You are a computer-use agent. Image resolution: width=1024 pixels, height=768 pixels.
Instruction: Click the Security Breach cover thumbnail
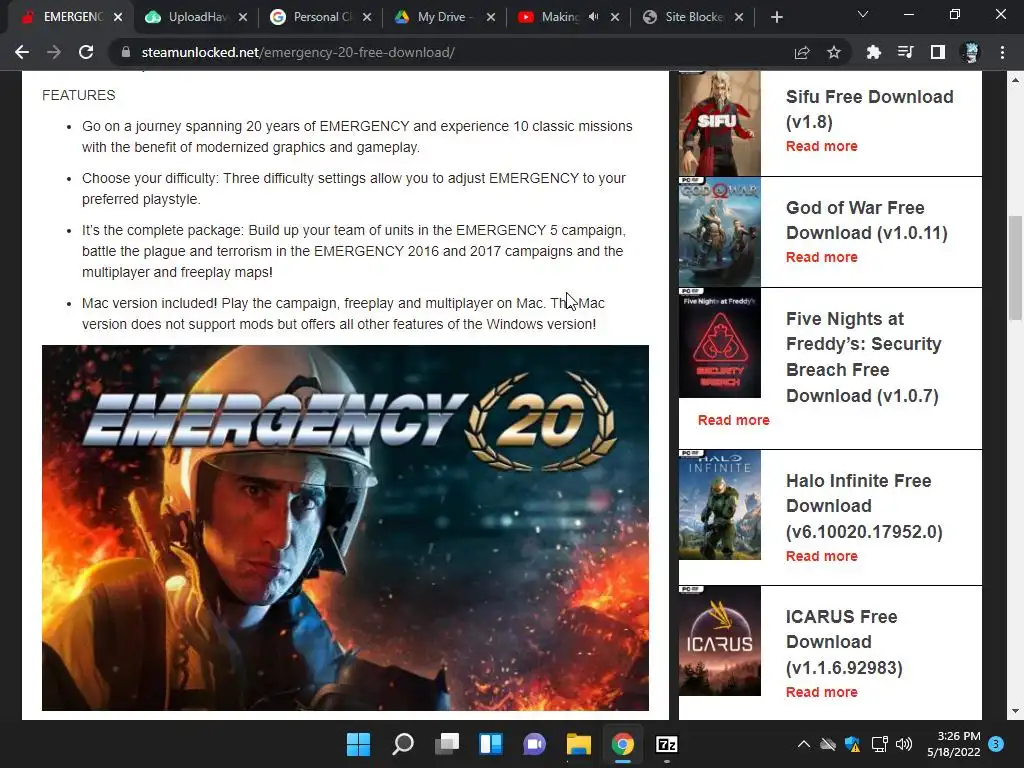[x=720, y=343]
